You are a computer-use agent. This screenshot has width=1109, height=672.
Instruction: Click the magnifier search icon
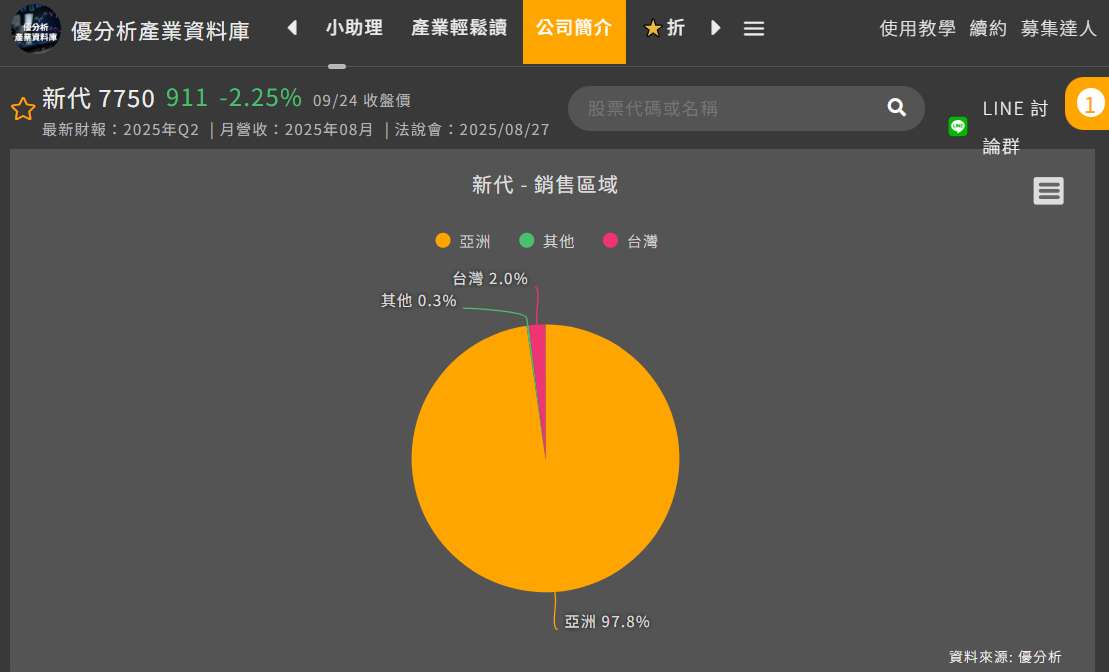click(x=897, y=108)
